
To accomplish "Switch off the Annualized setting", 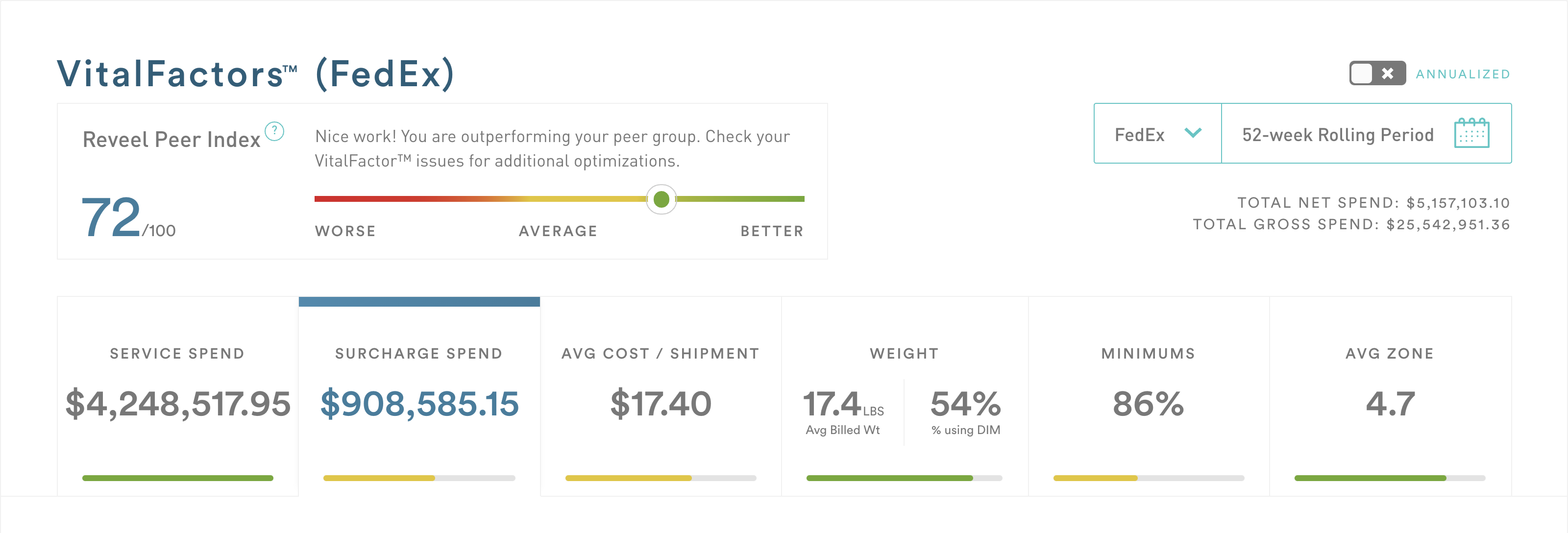I will 1377,73.
